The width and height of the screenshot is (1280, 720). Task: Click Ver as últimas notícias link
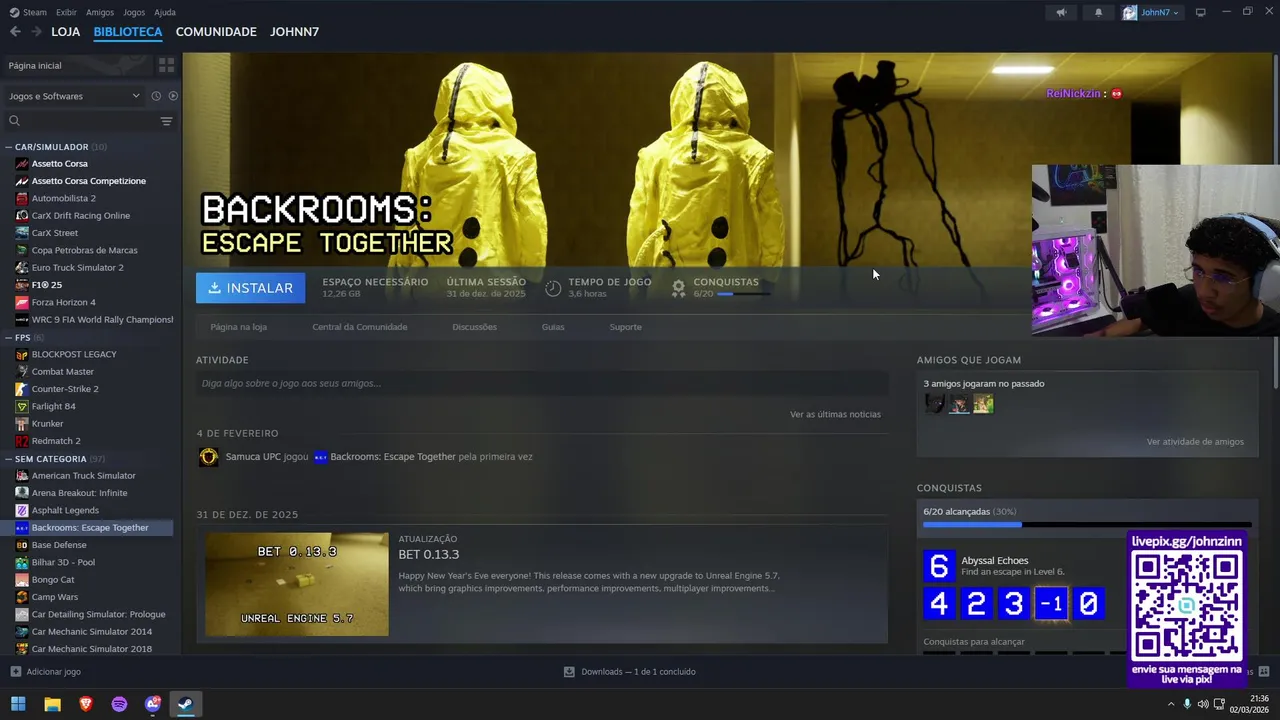click(835, 414)
